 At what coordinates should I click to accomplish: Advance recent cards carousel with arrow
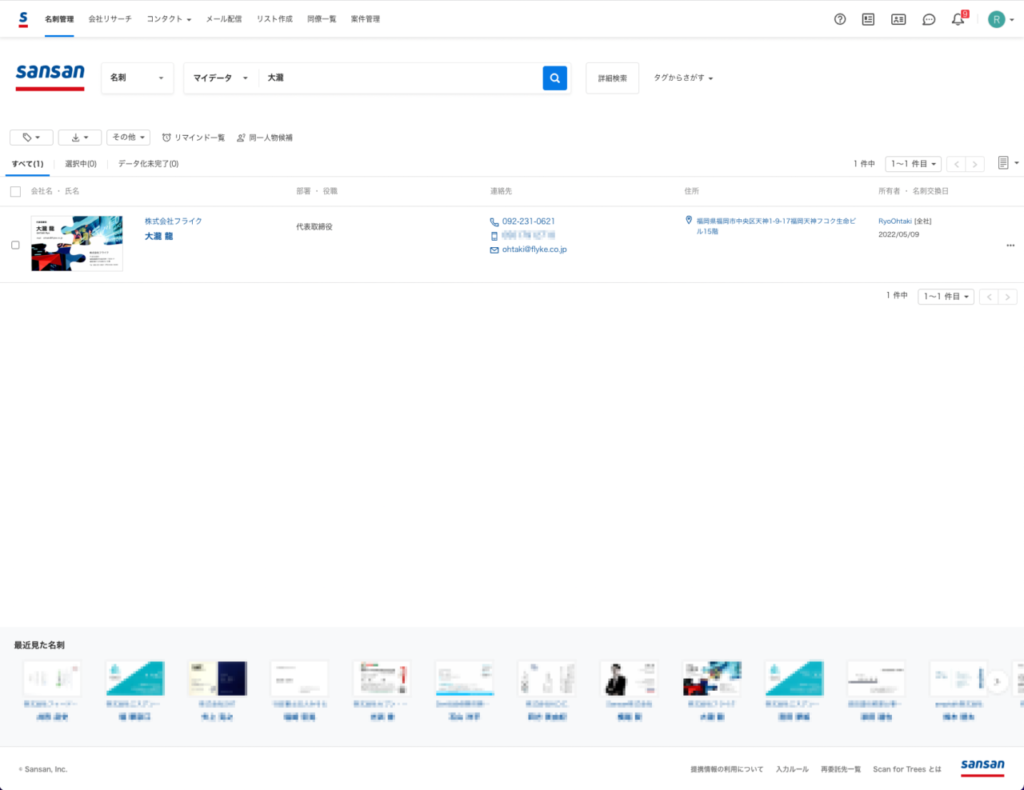point(997,682)
